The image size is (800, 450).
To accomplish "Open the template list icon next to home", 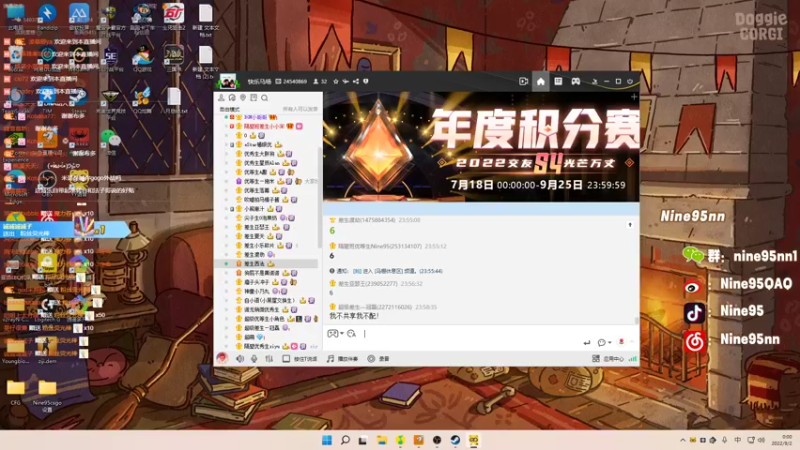I will (558, 82).
